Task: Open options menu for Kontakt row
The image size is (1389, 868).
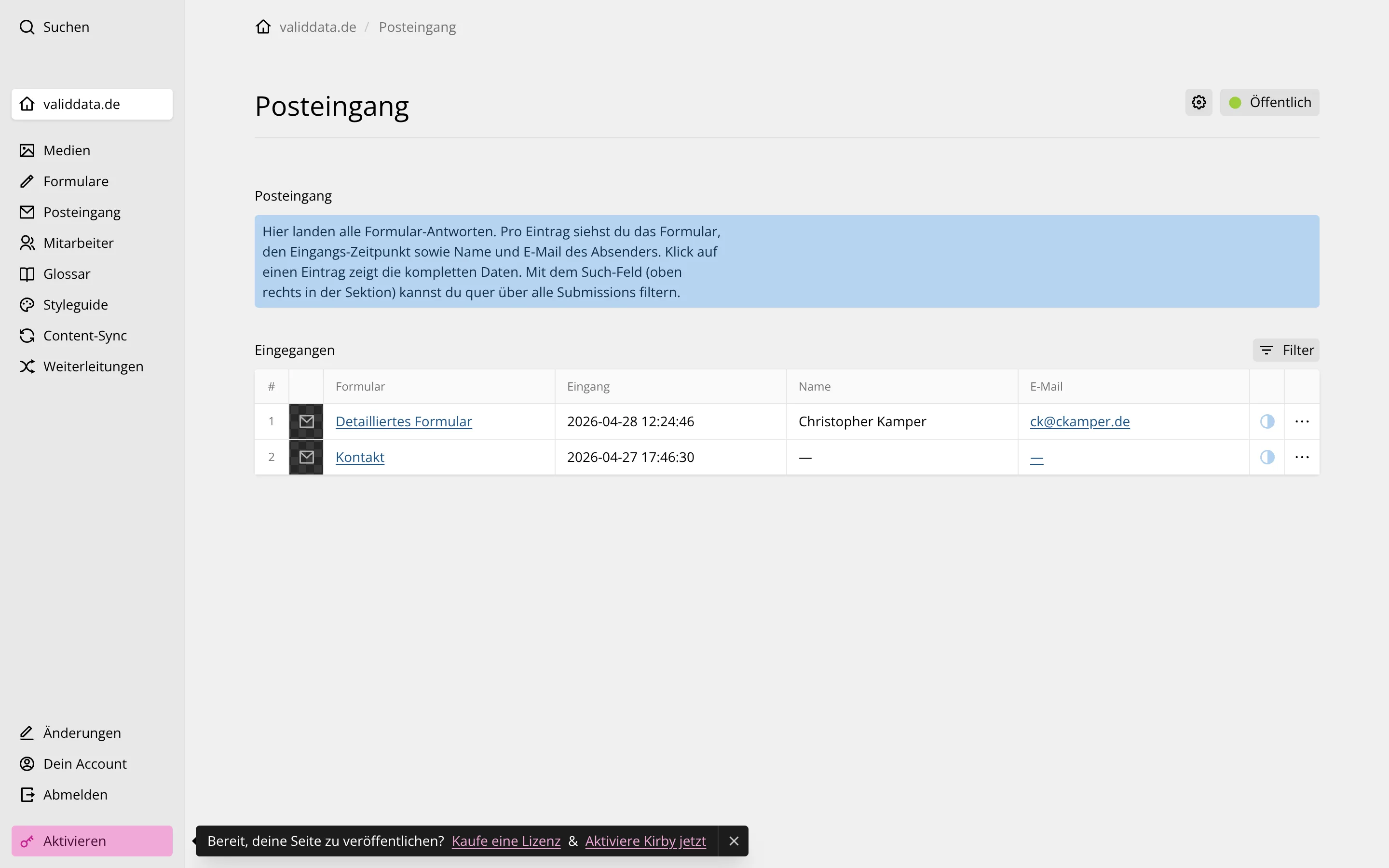Action: point(1302,457)
